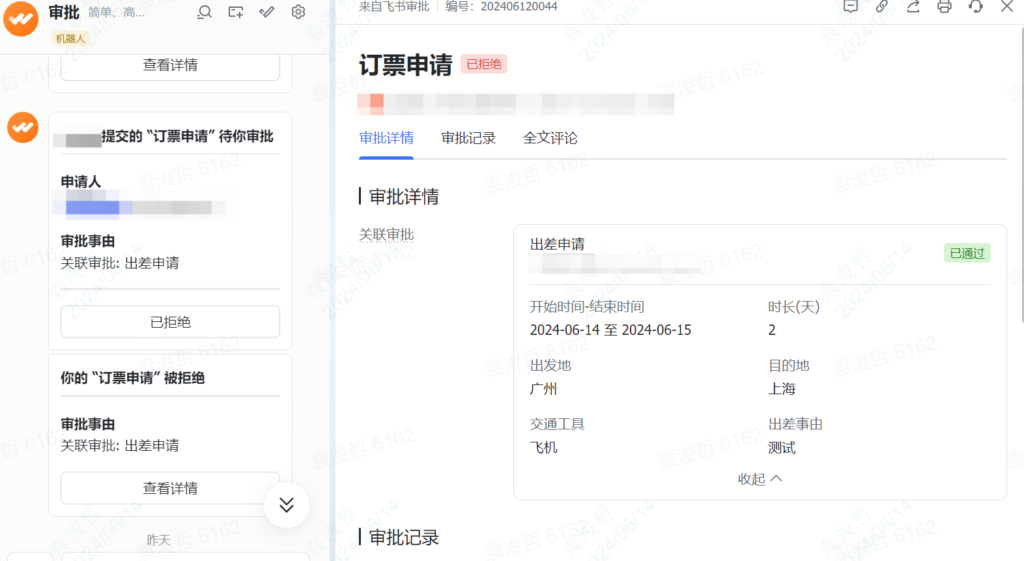Click the 审批记录 section heading at bottom
The height and width of the screenshot is (561, 1024).
[x=404, y=538]
